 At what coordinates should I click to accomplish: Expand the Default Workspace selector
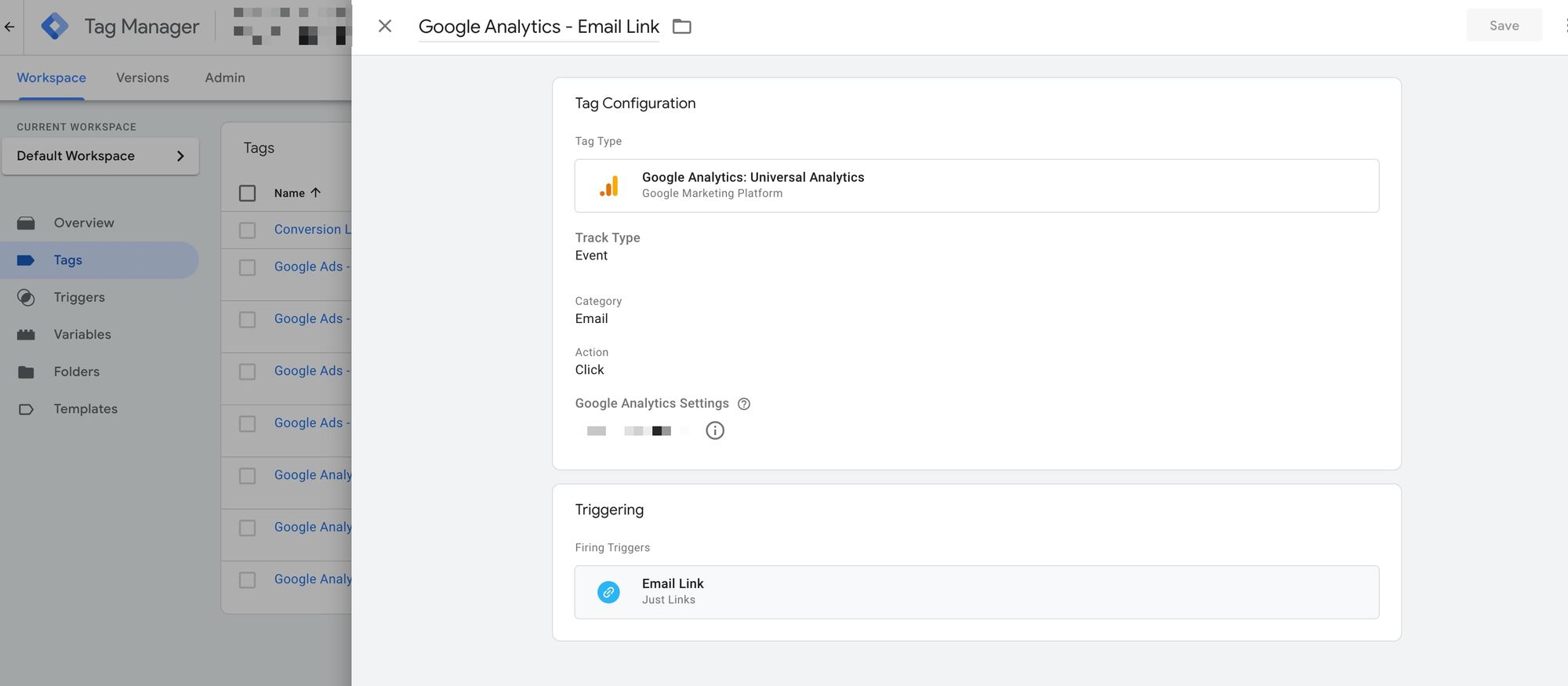(x=100, y=156)
